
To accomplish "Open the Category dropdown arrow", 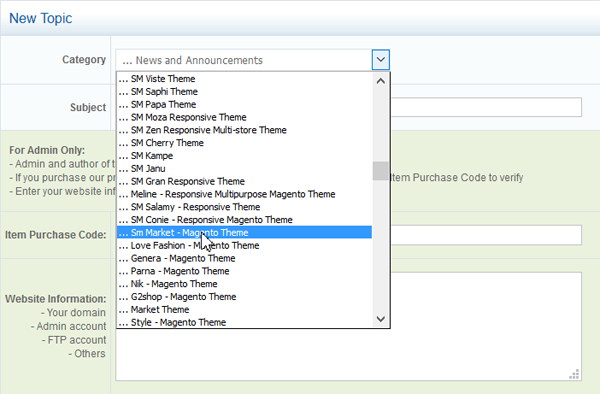I will point(380,60).
